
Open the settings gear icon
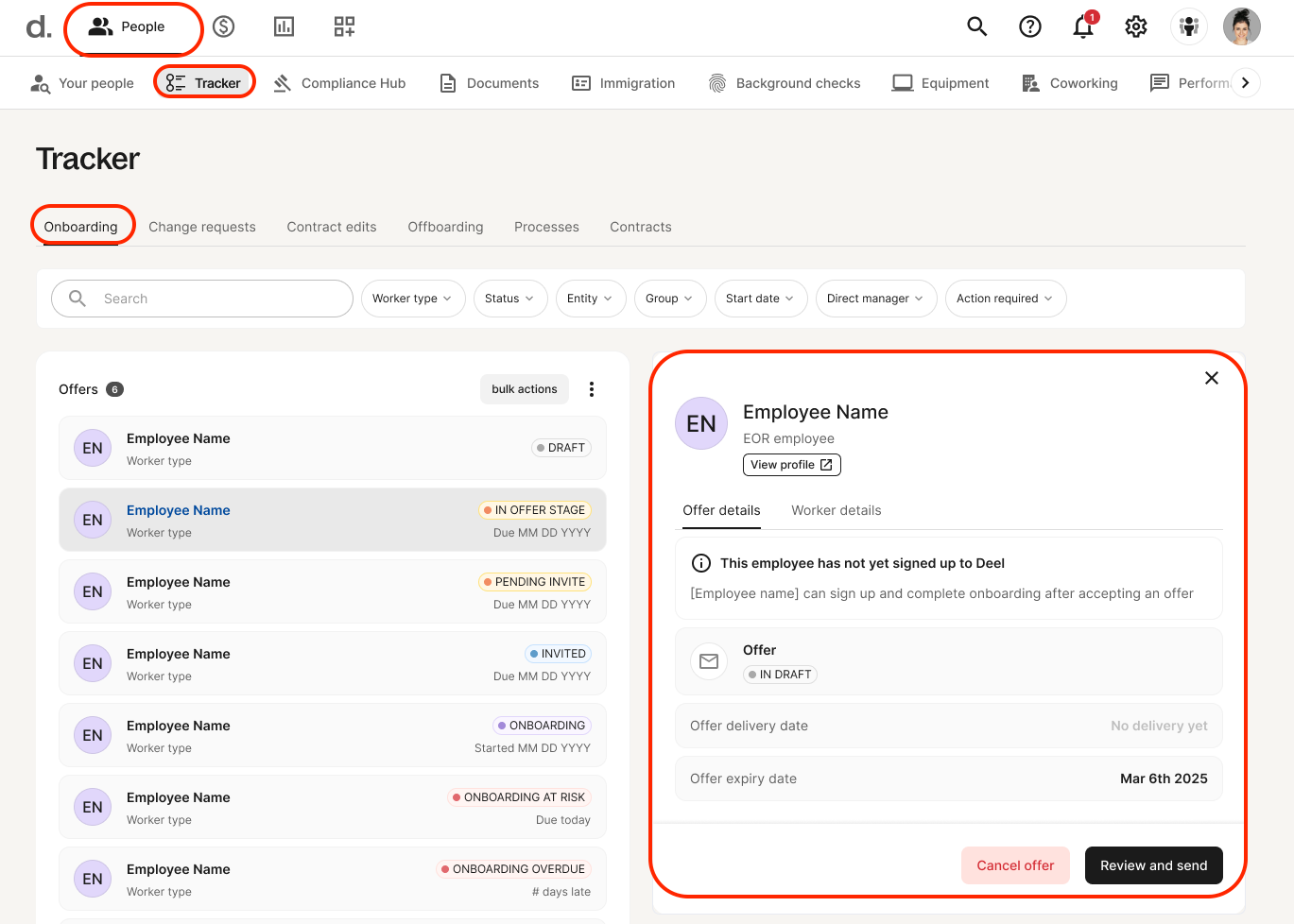(1135, 26)
